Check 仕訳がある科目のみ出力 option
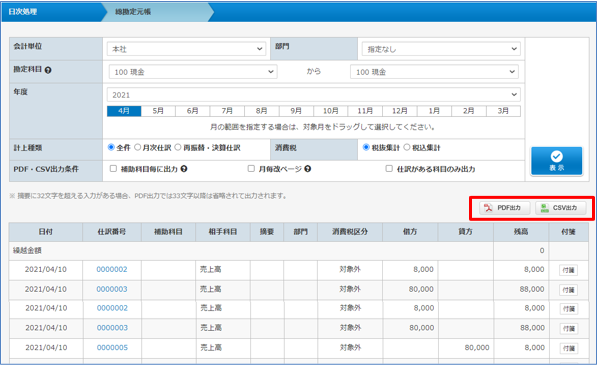 point(389,169)
